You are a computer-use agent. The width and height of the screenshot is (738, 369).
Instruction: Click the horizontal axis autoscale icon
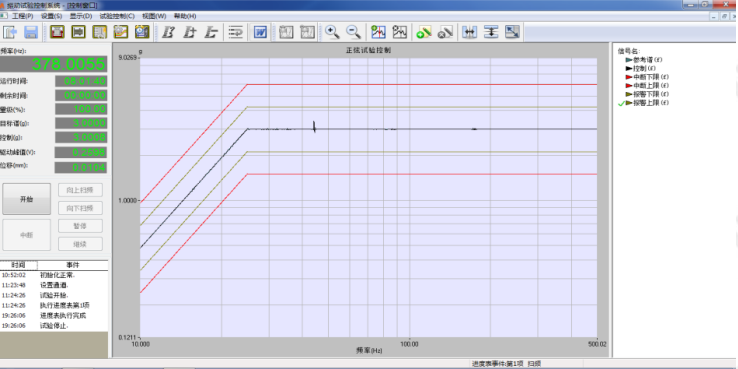click(469, 32)
